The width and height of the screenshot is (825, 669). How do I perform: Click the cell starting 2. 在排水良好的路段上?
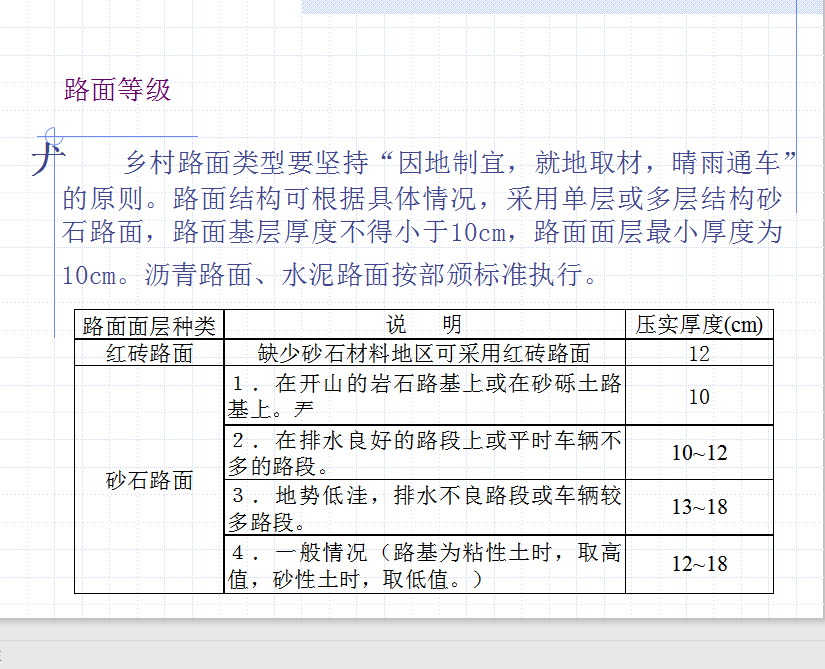point(425,452)
